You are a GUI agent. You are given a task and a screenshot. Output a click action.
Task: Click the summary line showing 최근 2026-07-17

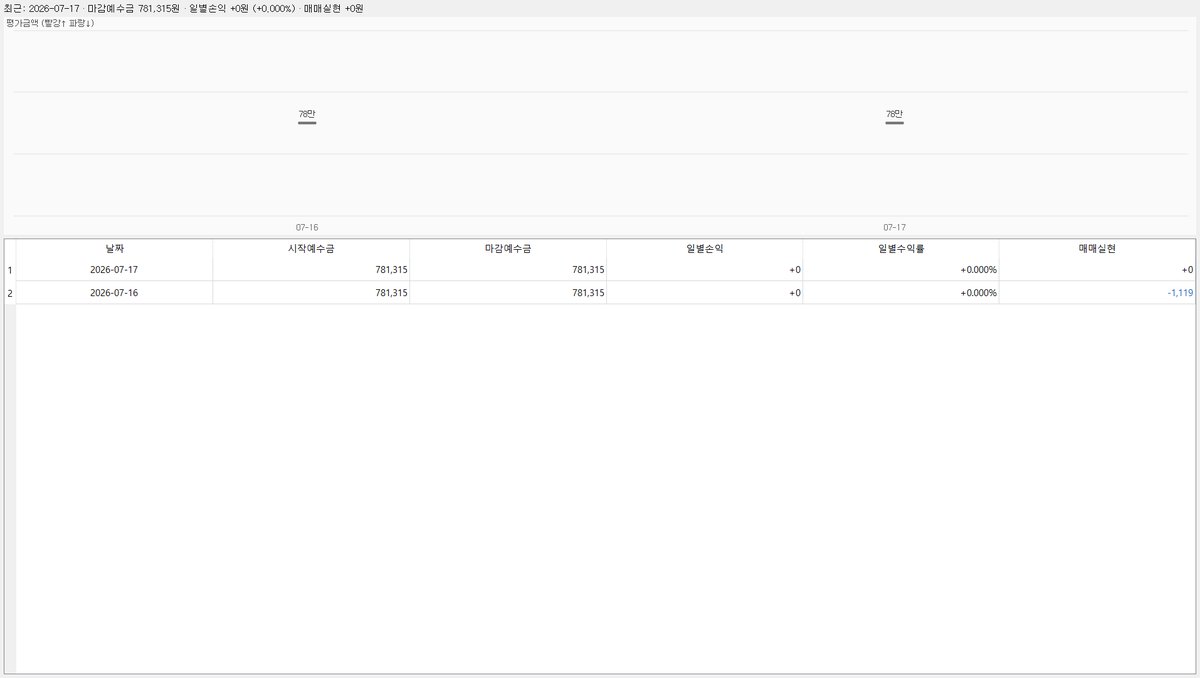click(184, 8)
